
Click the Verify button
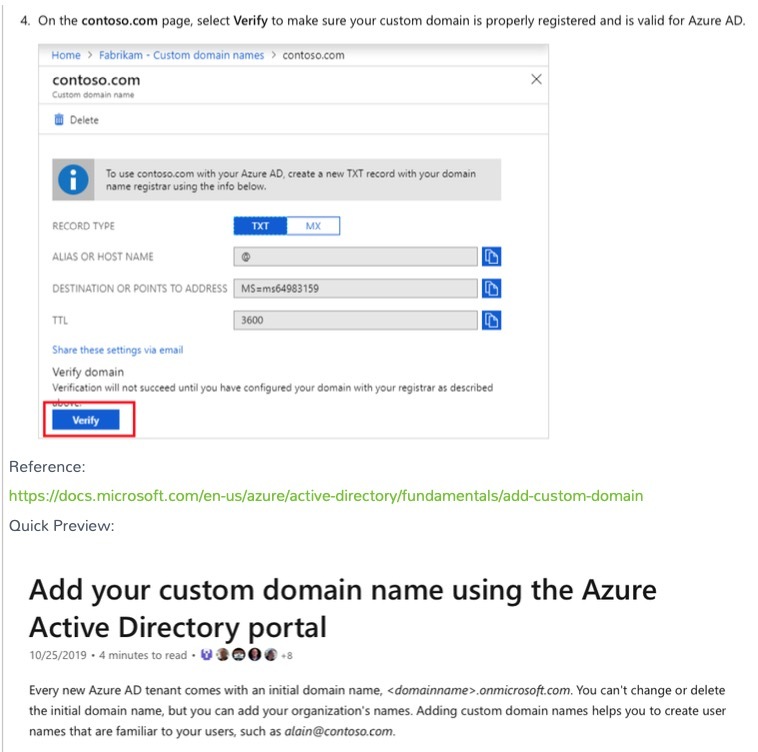(86, 419)
